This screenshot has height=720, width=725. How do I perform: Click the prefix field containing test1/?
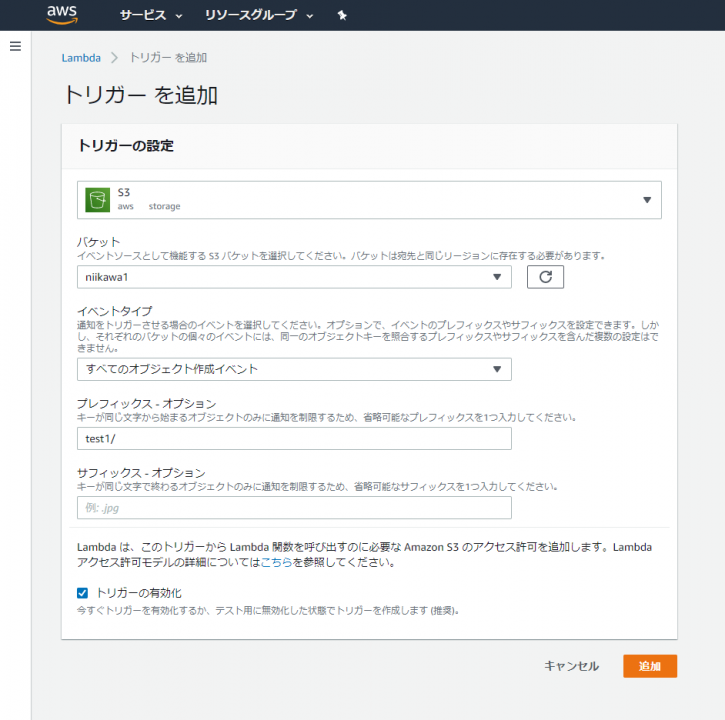[294, 438]
